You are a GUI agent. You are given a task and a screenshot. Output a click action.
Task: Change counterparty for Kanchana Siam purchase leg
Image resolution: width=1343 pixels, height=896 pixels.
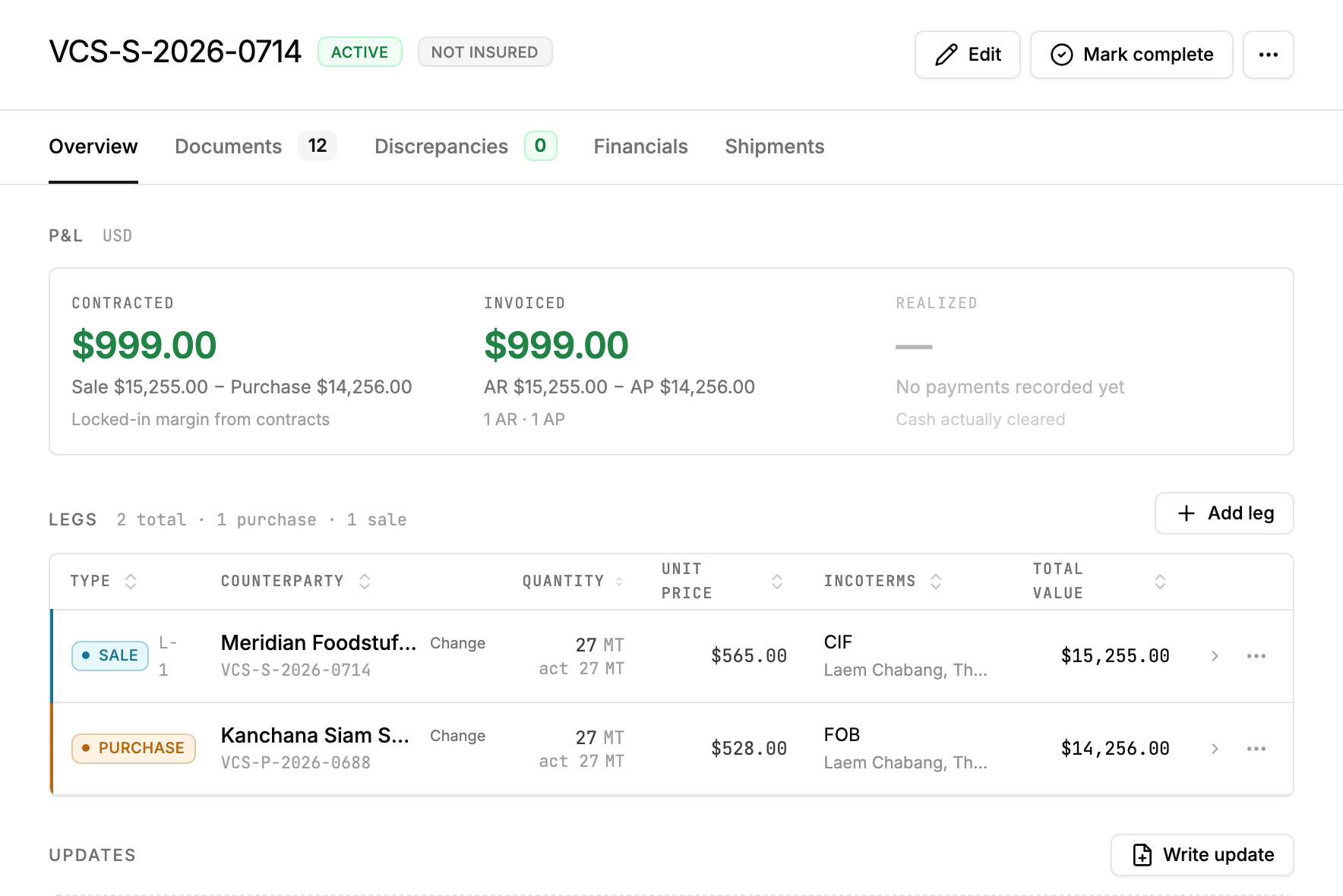coord(457,736)
